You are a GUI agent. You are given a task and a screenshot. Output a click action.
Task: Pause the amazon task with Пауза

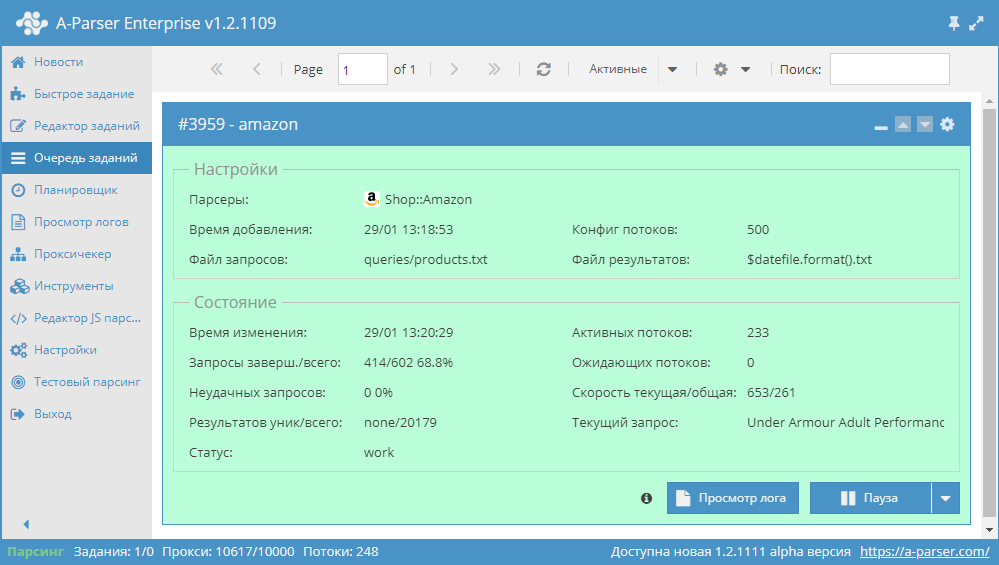tap(870, 498)
